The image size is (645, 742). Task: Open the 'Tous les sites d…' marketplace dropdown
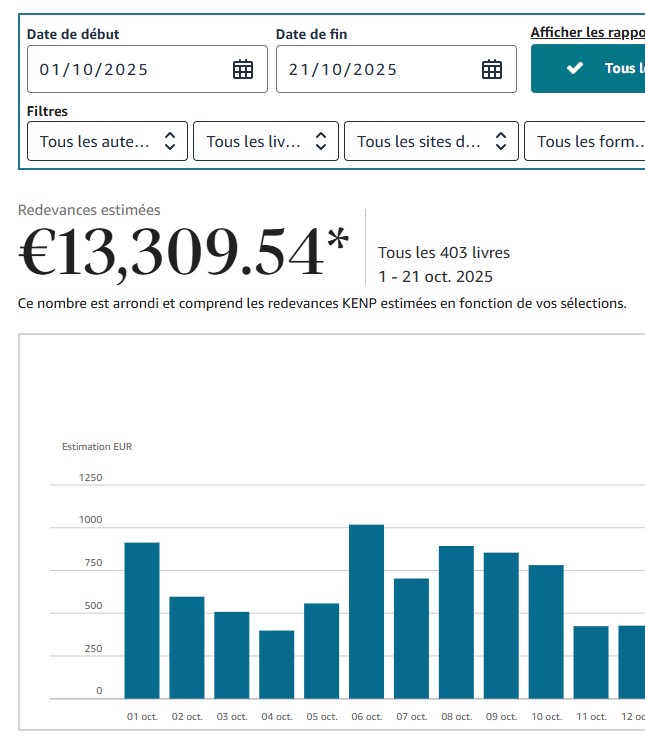click(x=431, y=141)
